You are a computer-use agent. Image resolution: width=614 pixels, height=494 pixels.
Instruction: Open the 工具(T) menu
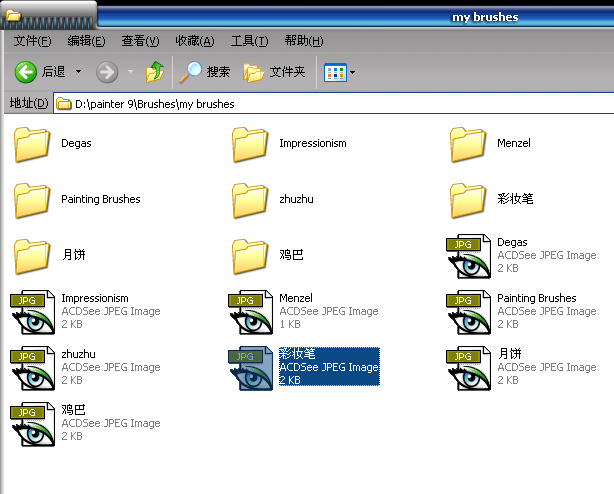tap(249, 41)
